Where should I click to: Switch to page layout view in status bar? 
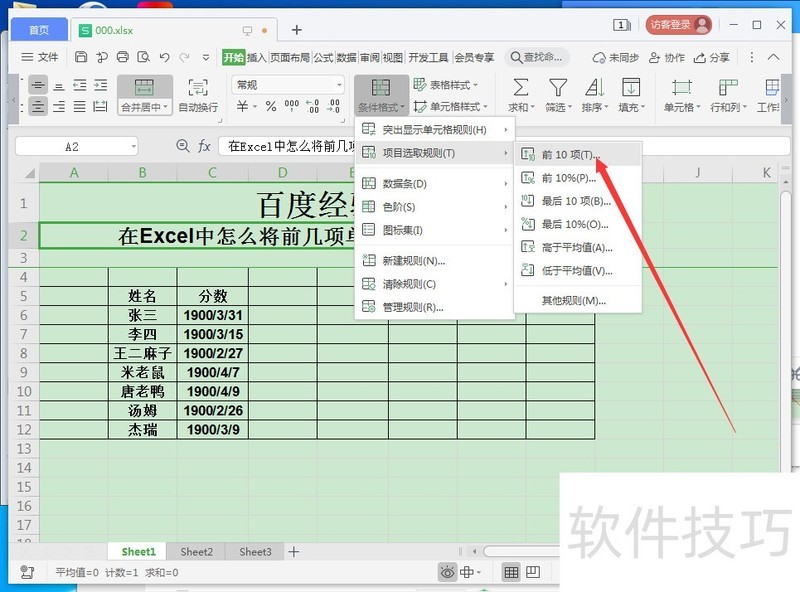[x=533, y=572]
